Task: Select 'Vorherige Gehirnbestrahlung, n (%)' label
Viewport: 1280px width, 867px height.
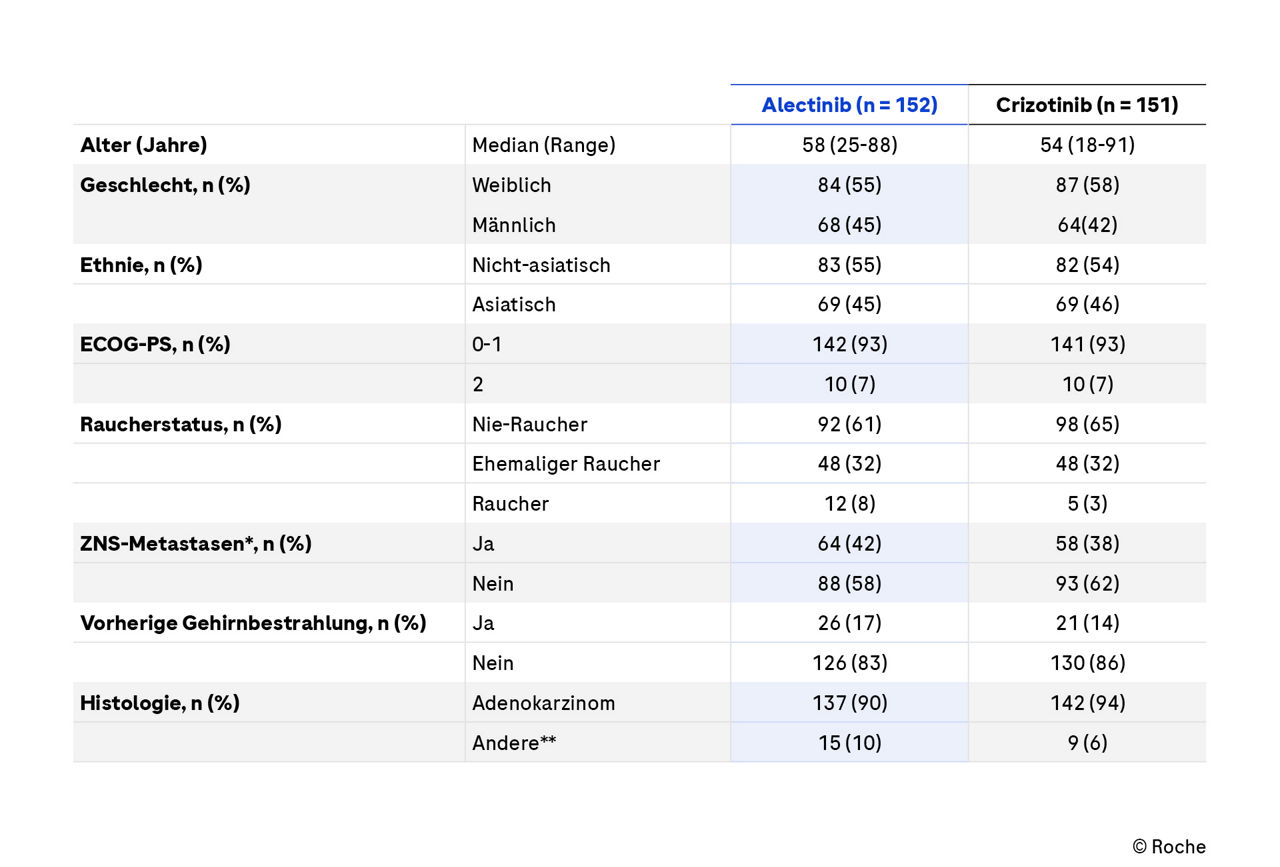Action: coord(253,623)
